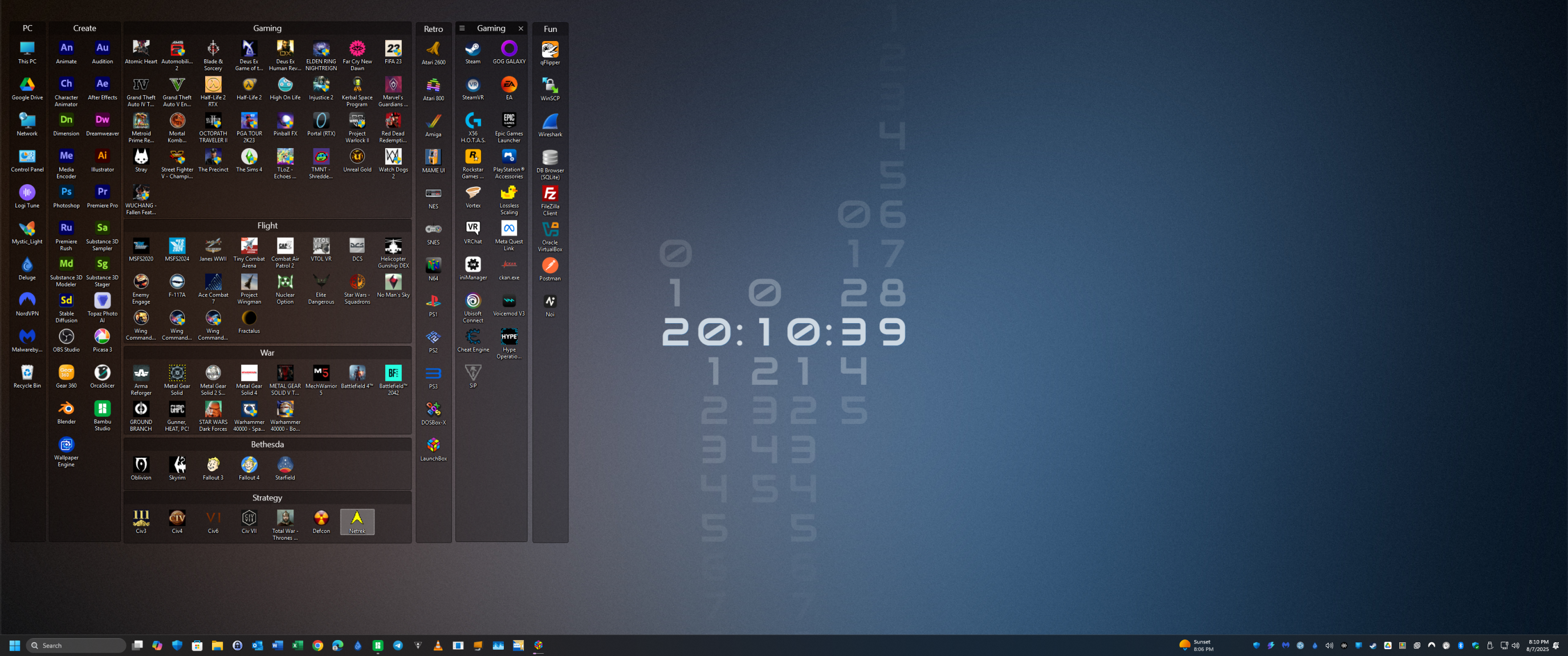Launch the N64 emulator icon
Screen dimensions: 1568x656
pyautogui.click(x=433, y=269)
